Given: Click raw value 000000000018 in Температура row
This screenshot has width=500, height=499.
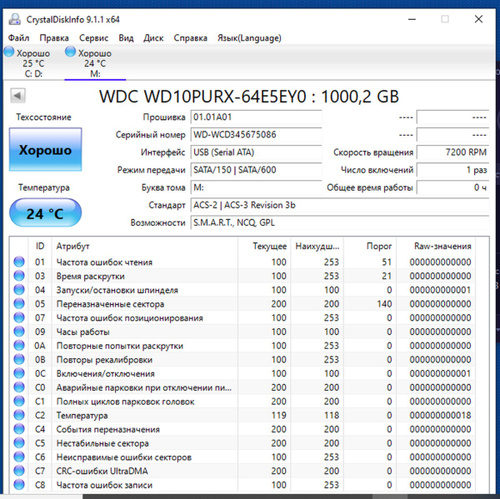Looking at the screenshot, I should coord(440,416).
